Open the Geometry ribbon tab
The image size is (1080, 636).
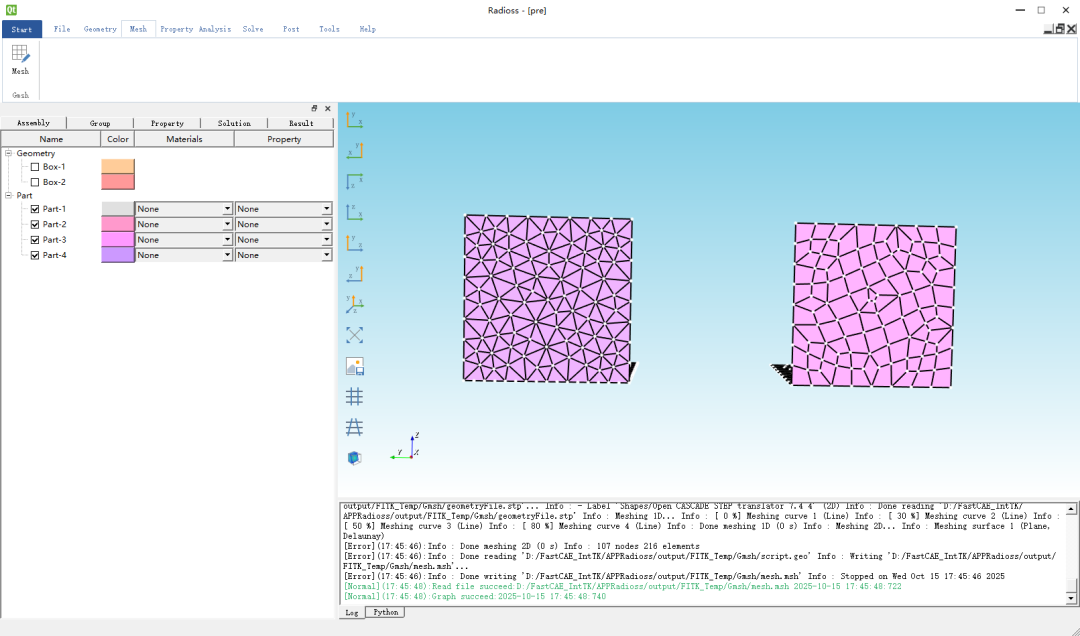(100, 29)
